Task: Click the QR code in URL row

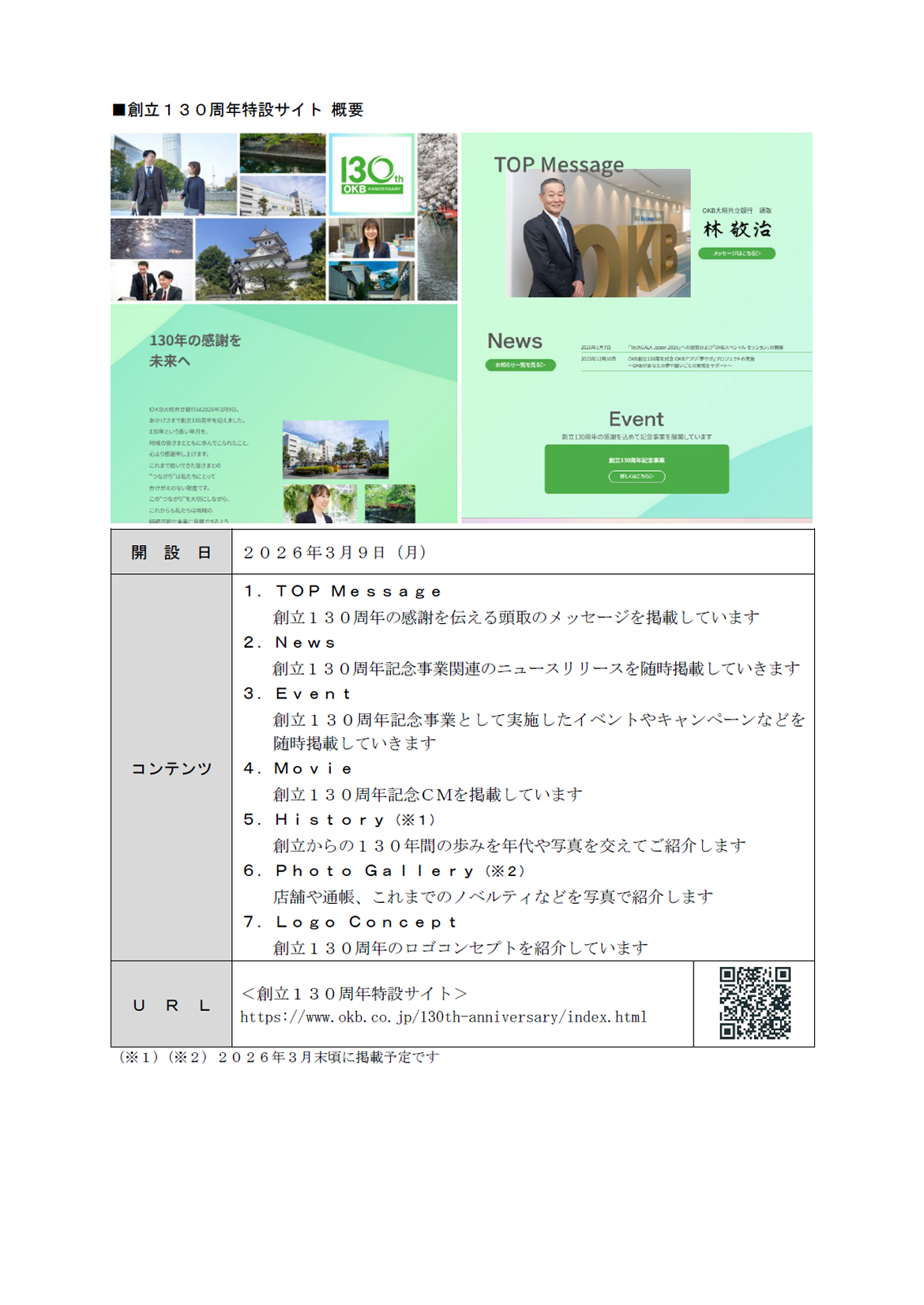Action: (754, 1002)
